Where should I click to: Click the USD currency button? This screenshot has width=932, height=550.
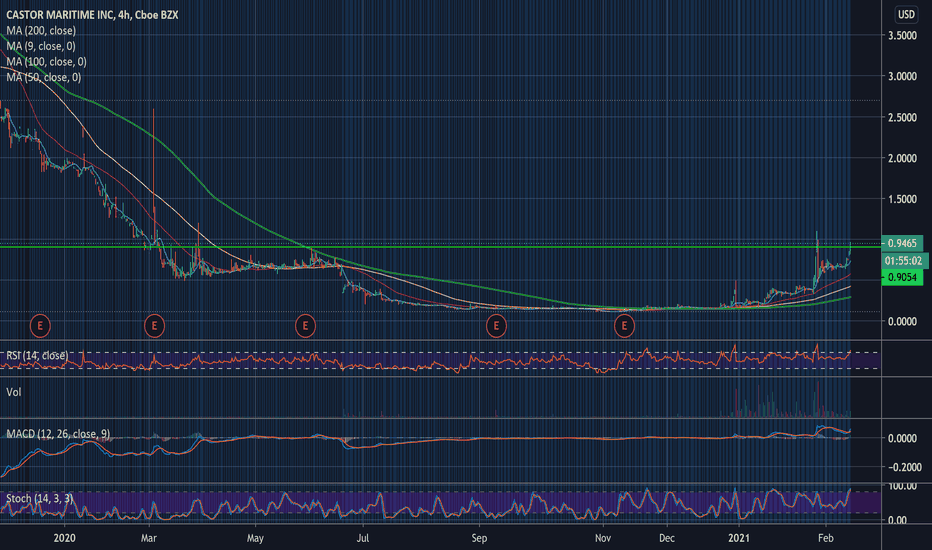pyautogui.click(x=906, y=14)
